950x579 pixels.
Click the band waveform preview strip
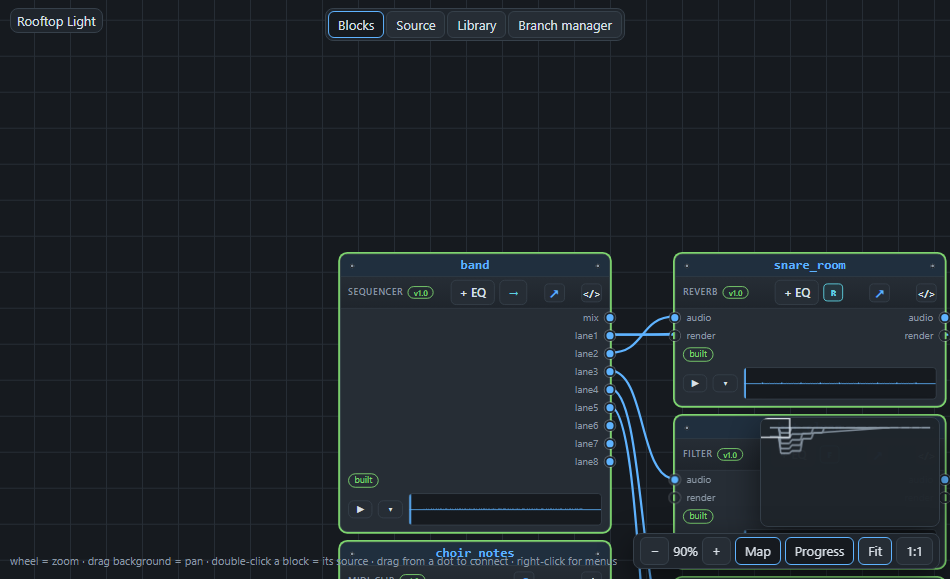(x=505, y=509)
